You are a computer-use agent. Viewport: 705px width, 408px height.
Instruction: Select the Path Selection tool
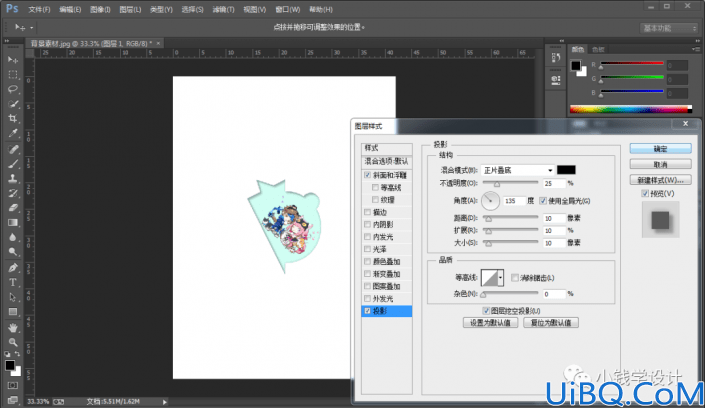coord(13,297)
